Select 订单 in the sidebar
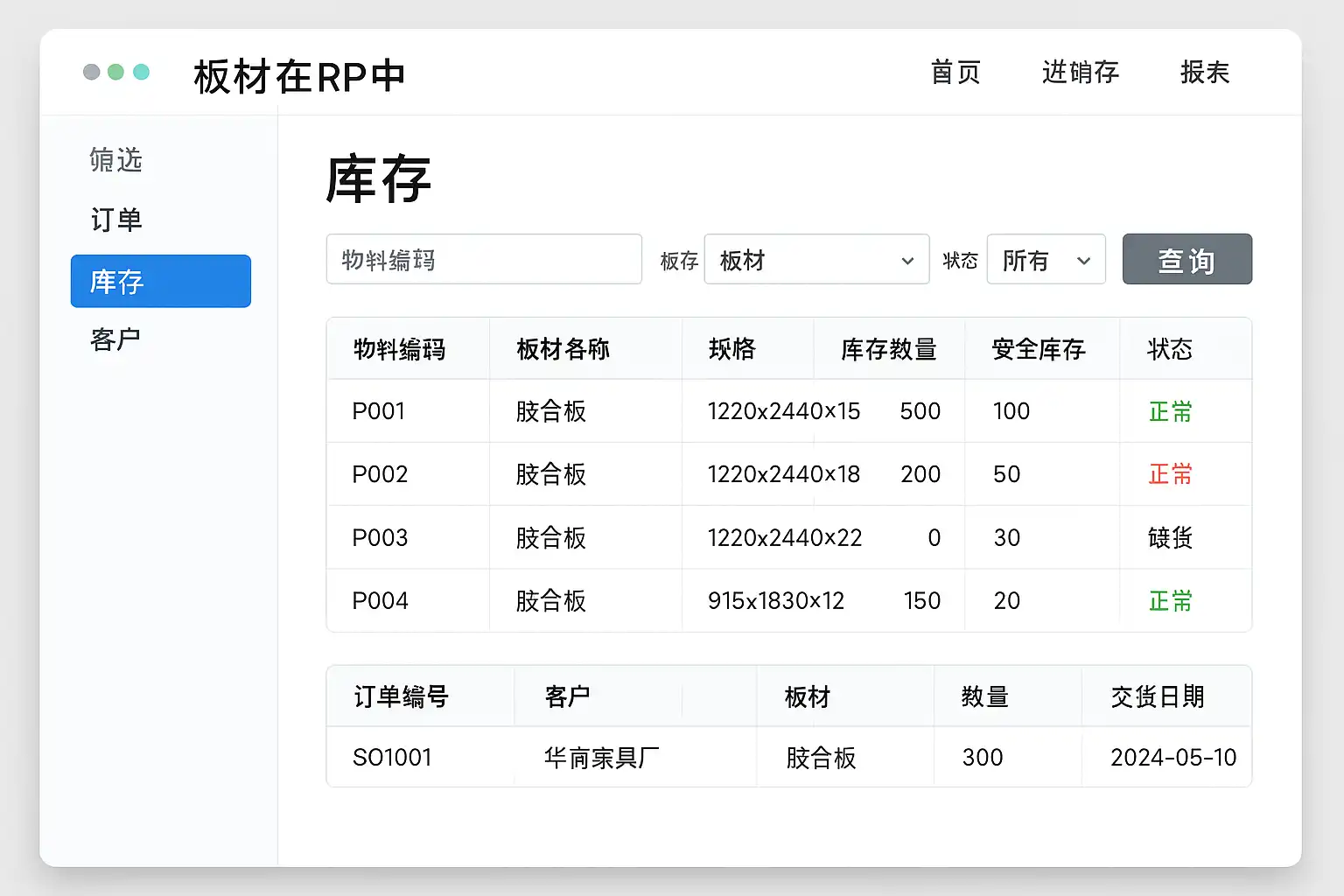1344x896 pixels. (116, 220)
